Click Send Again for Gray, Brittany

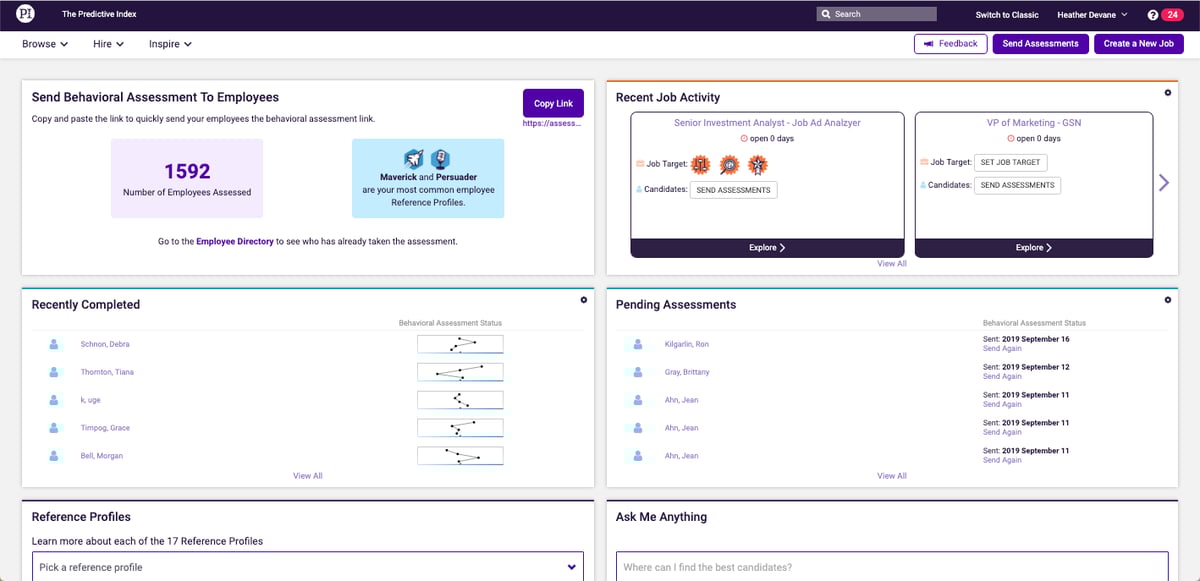click(x=1002, y=377)
